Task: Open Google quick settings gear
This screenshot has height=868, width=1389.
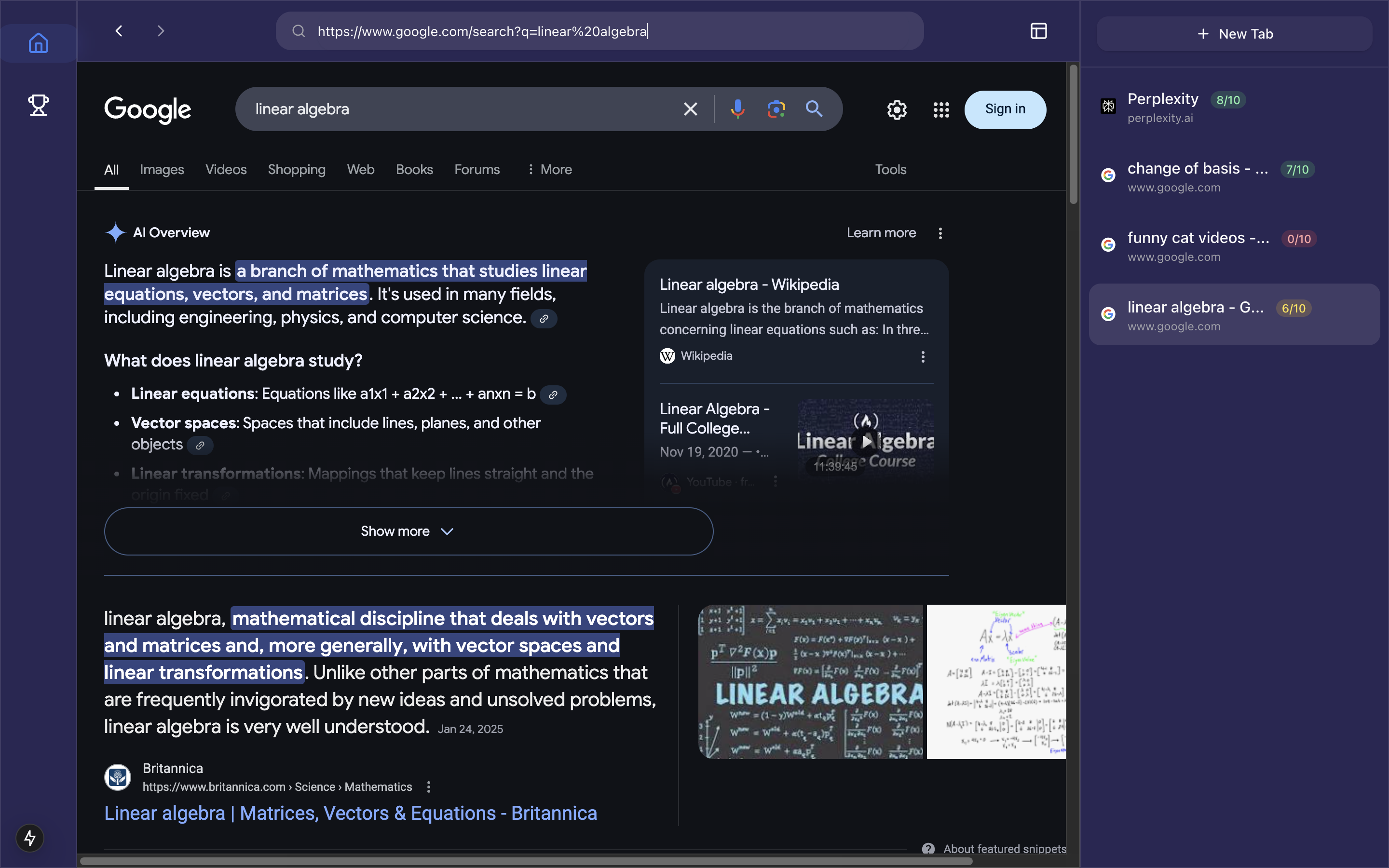Action: [897, 109]
